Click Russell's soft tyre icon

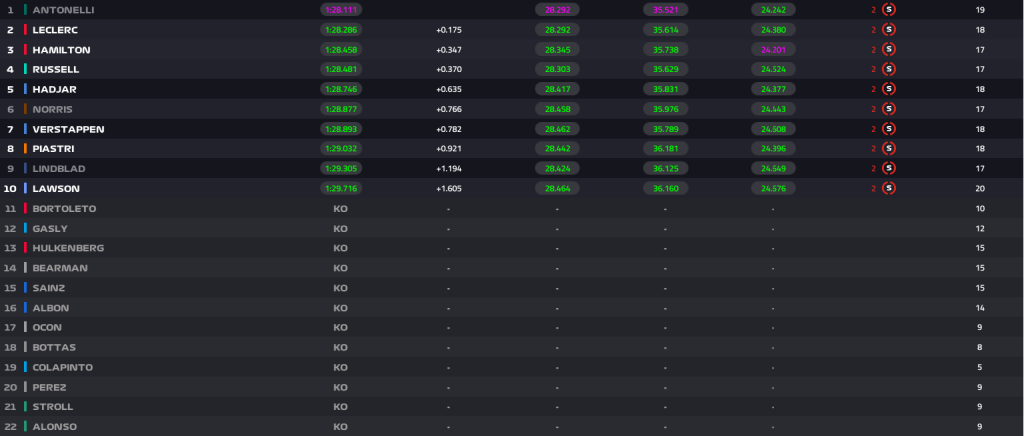click(888, 69)
